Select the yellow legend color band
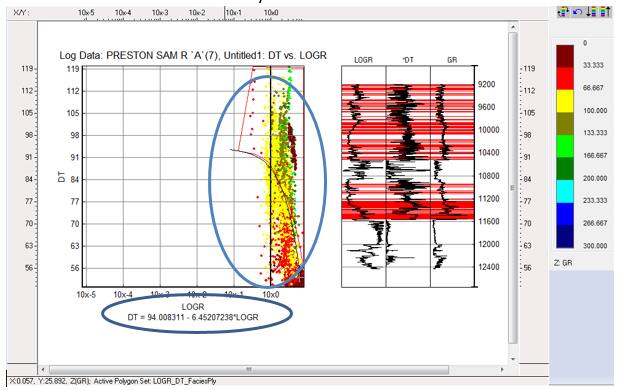Viewport: 628px width, 390px height. pyautogui.click(x=565, y=101)
